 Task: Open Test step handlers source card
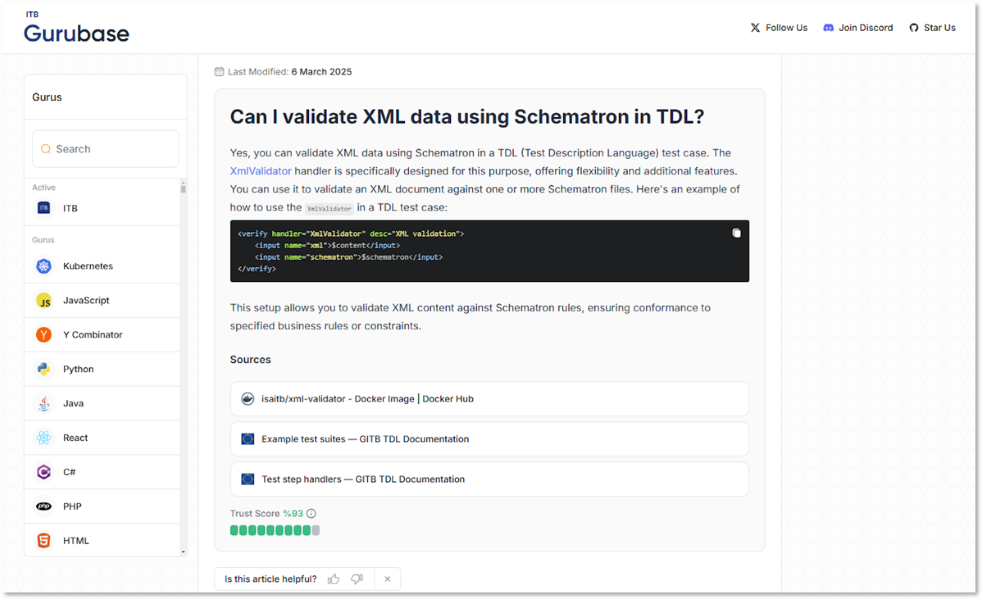coord(489,479)
